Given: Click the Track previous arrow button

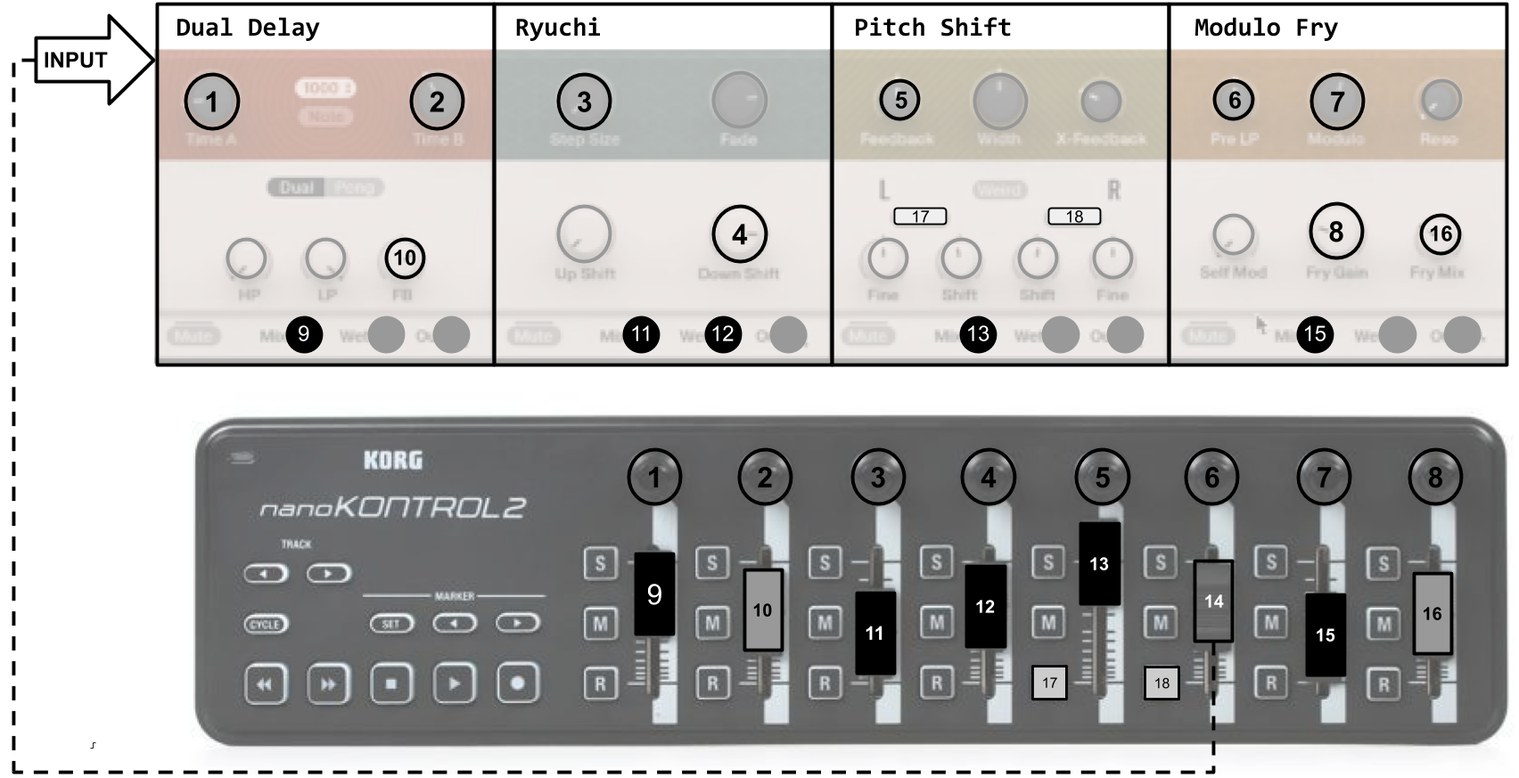Looking at the screenshot, I should pyautogui.click(x=265, y=574).
